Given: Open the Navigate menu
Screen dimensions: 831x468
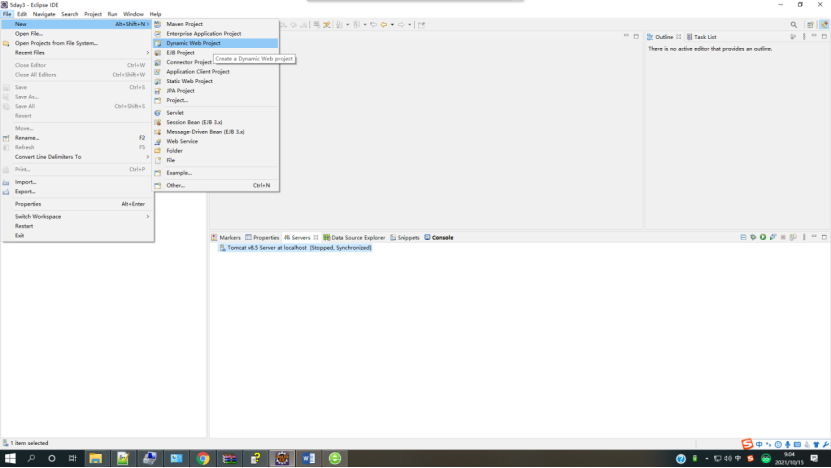Looking at the screenshot, I should pos(44,14).
